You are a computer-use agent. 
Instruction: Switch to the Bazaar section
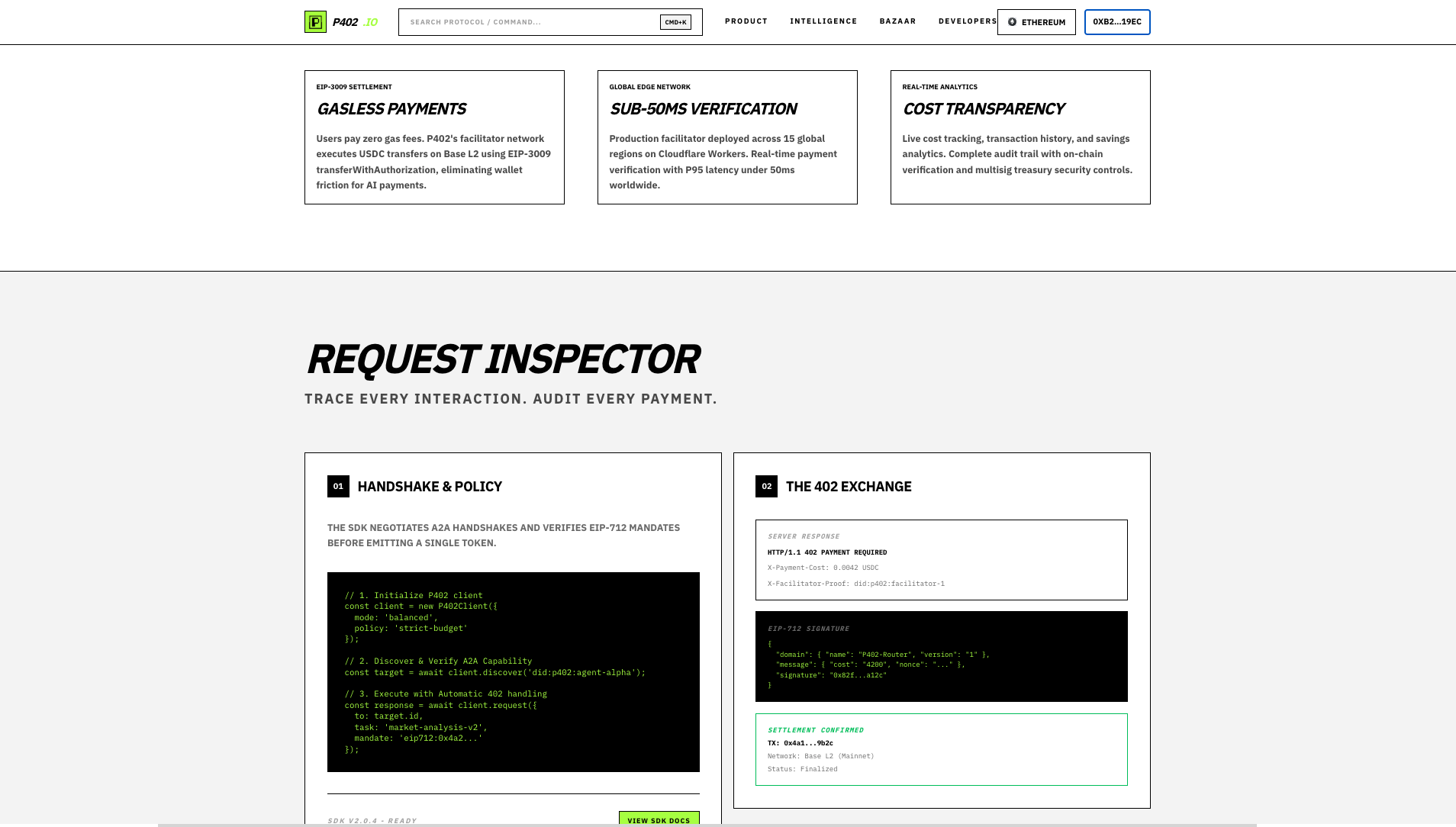(x=897, y=21)
